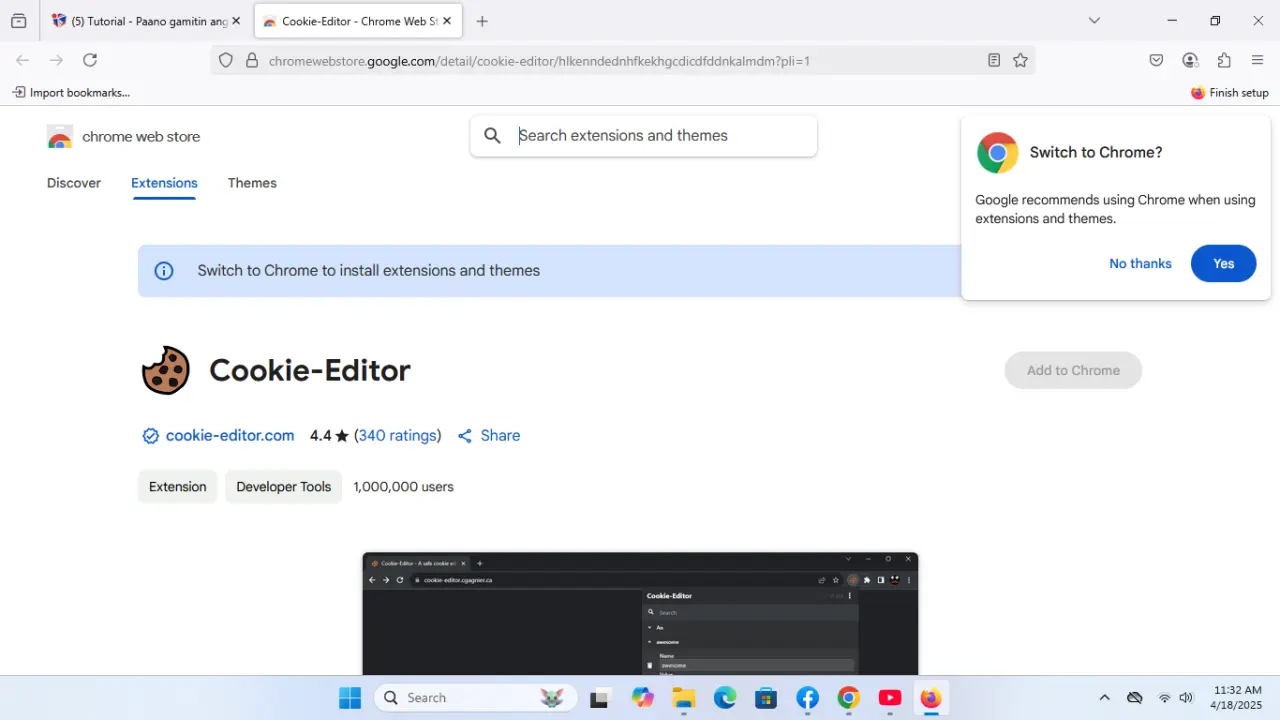The height and width of the screenshot is (720, 1280).
Task: Focus the Search extensions and themes field
Action: tap(644, 136)
